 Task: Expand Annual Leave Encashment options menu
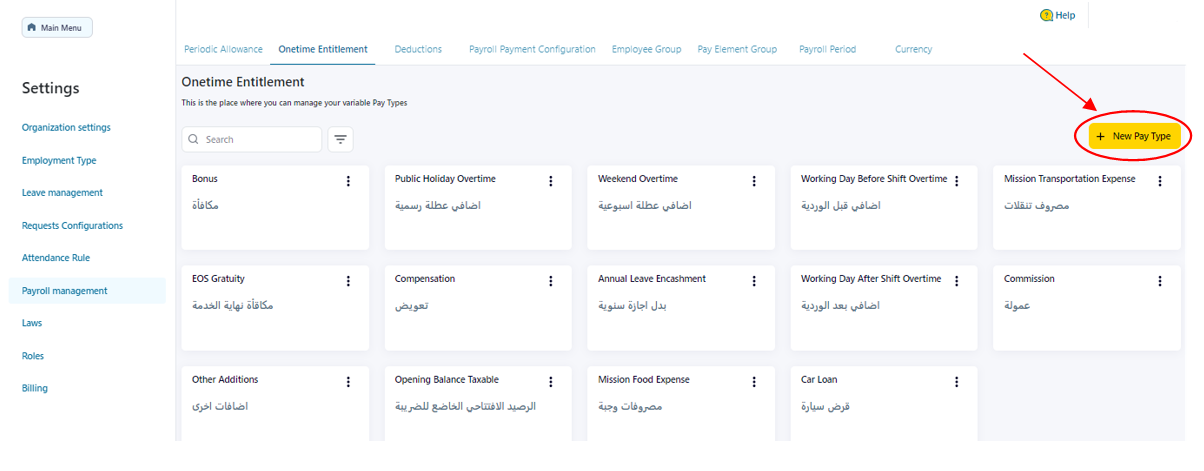754,281
